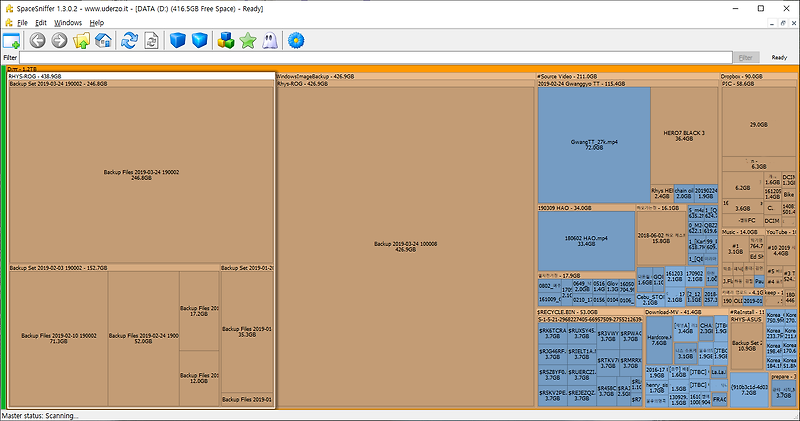The image size is (800, 421).
Task: Click the second blue cube for more detail
Action: (199, 40)
